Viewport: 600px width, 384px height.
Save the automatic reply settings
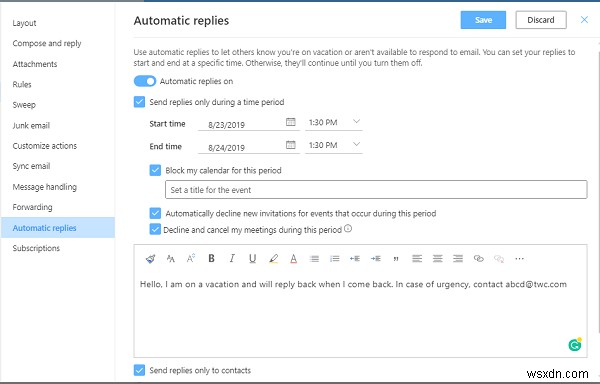483,20
